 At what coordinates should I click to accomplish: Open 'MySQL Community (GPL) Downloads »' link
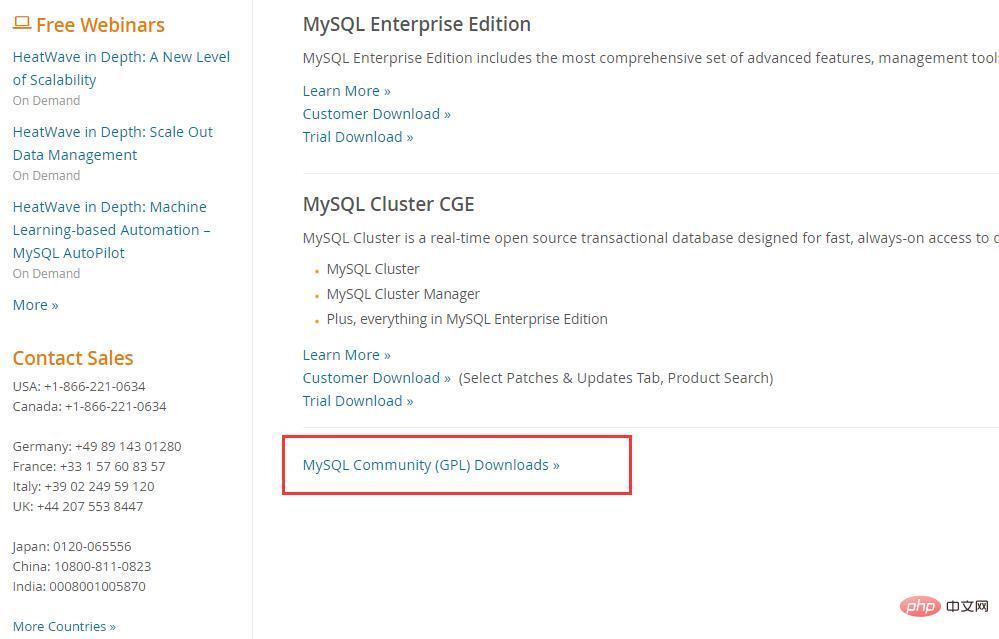coord(431,465)
